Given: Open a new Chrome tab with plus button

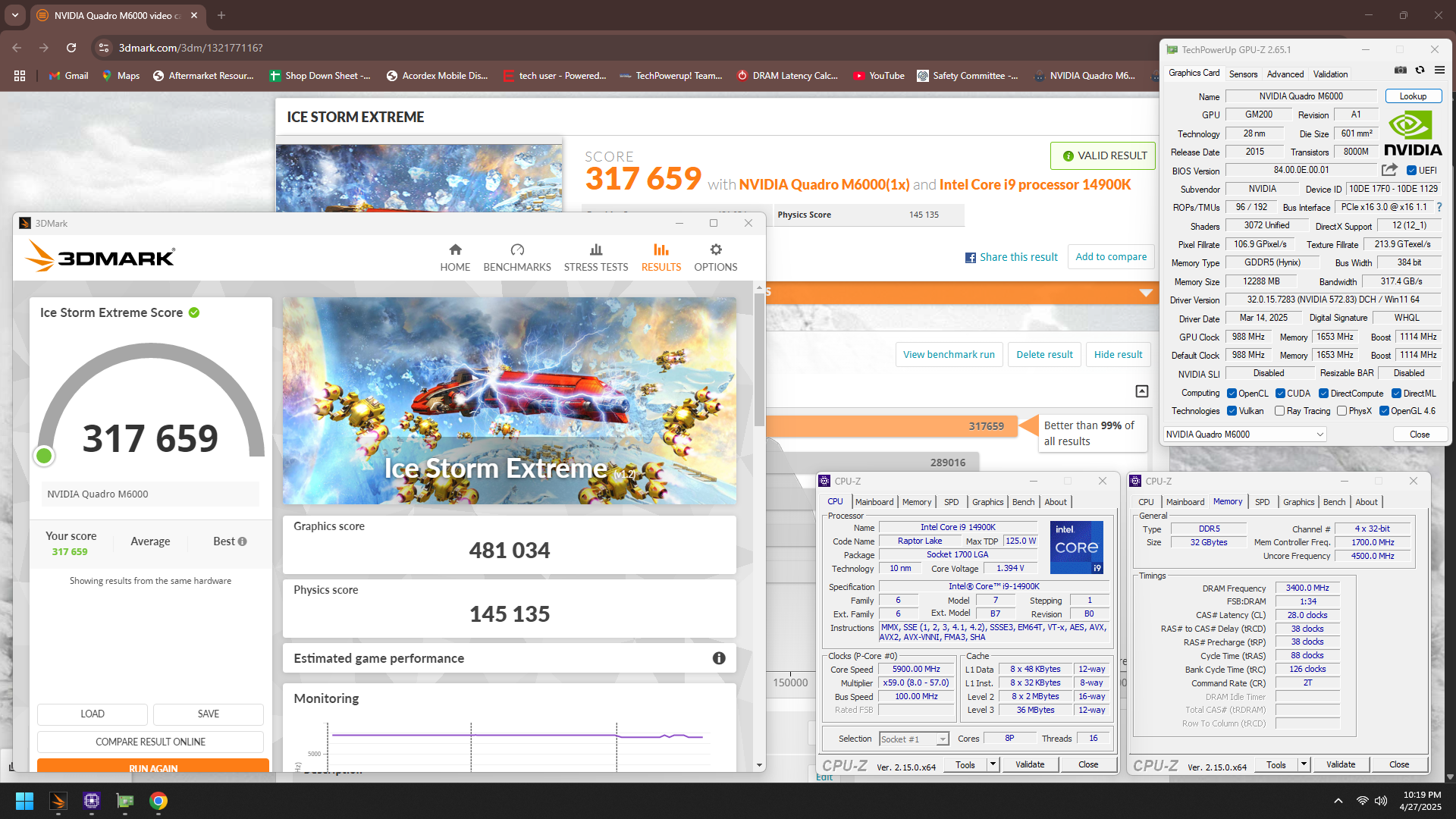Looking at the screenshot, I should [221, 15].
